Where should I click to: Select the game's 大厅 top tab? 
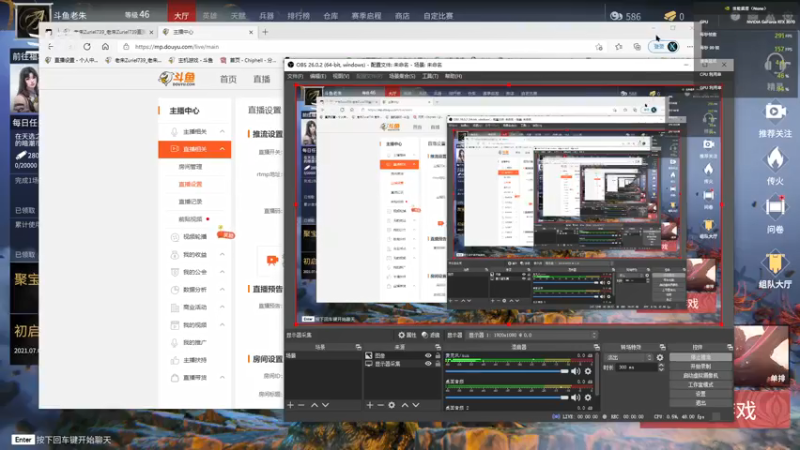coord(182,16)
